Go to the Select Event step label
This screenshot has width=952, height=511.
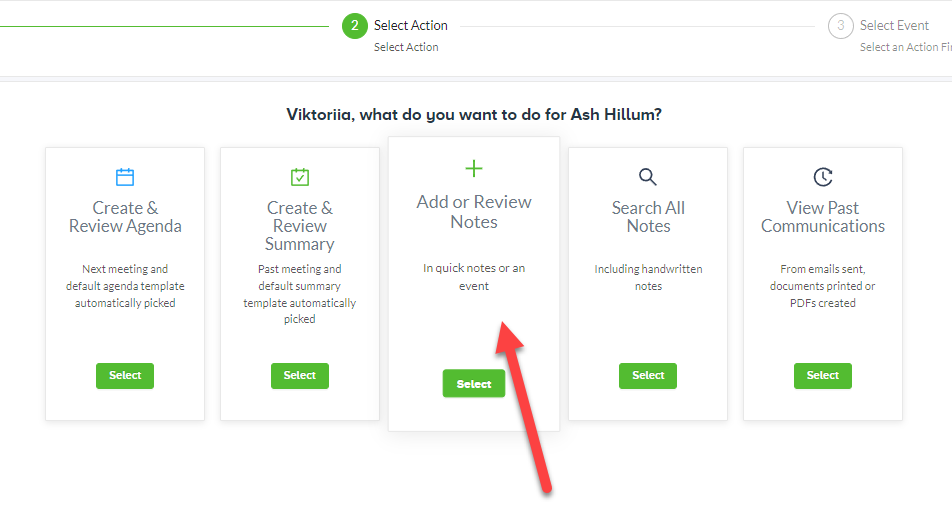click(894, 25)
